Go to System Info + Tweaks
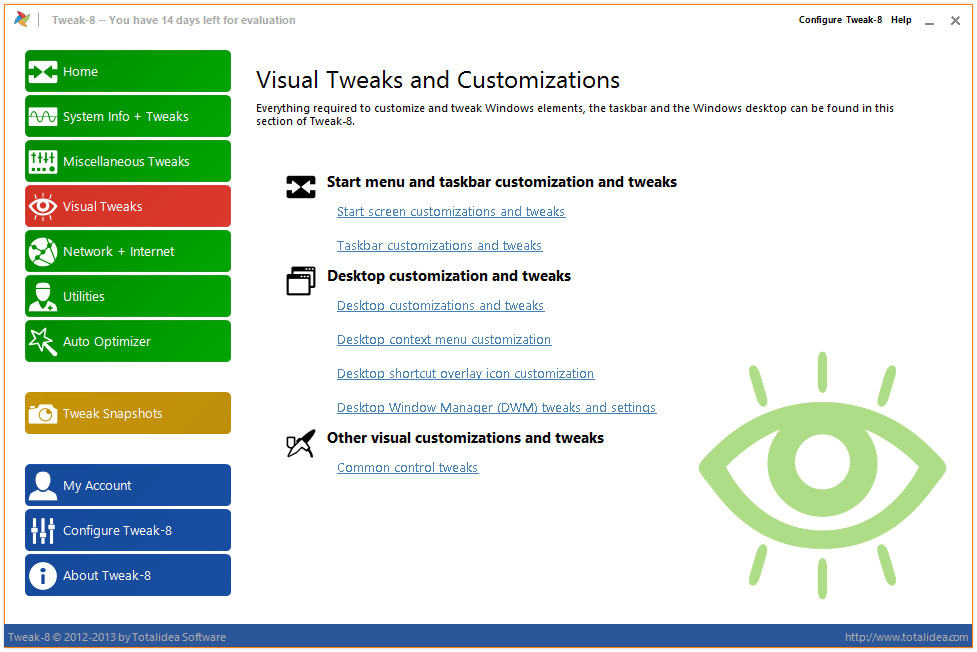Screen dimensions: 977x652 (x=128, y=117)
